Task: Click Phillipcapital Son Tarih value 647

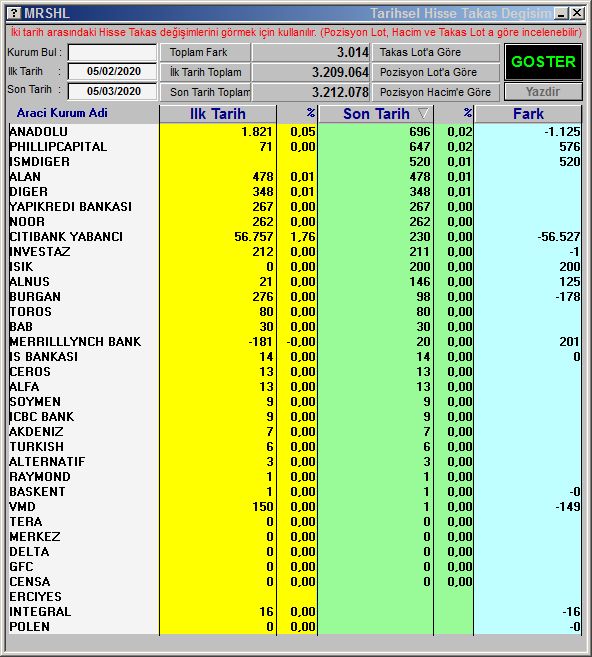Action: (x=420, y=147)
